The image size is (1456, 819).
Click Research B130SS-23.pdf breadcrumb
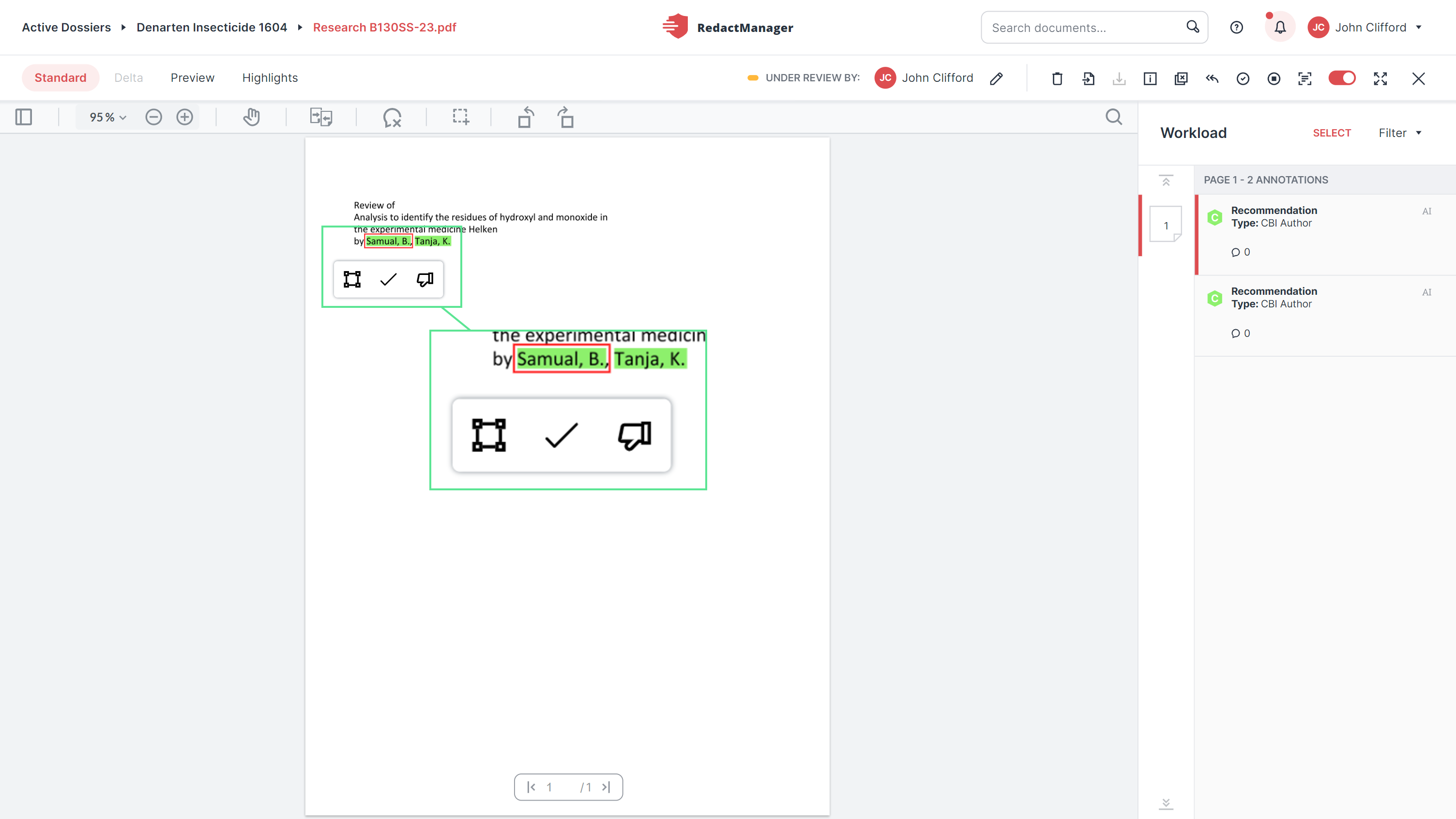coord(384,27)
